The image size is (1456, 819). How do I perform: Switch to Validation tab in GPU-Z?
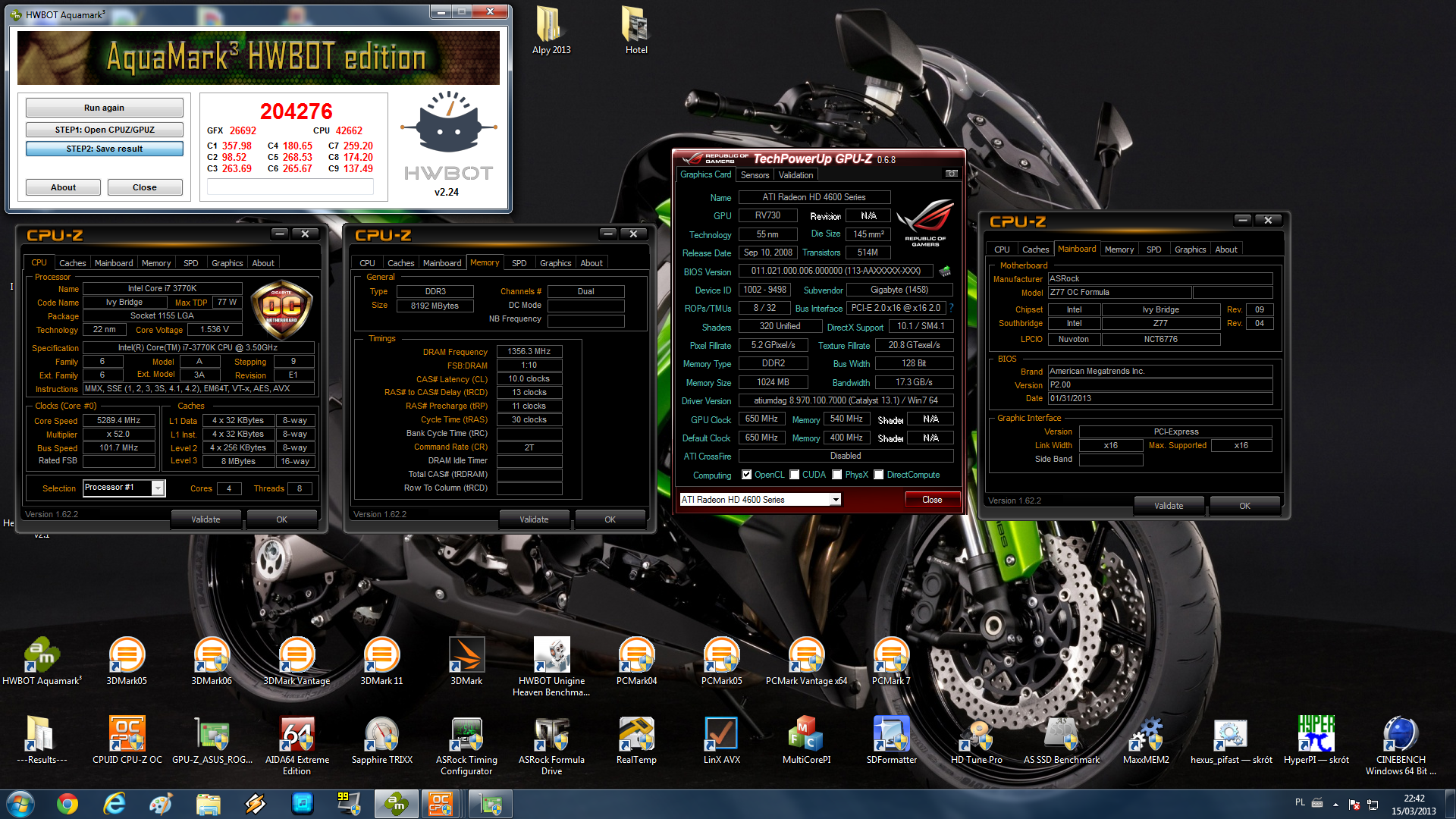(x=795, y=175)
